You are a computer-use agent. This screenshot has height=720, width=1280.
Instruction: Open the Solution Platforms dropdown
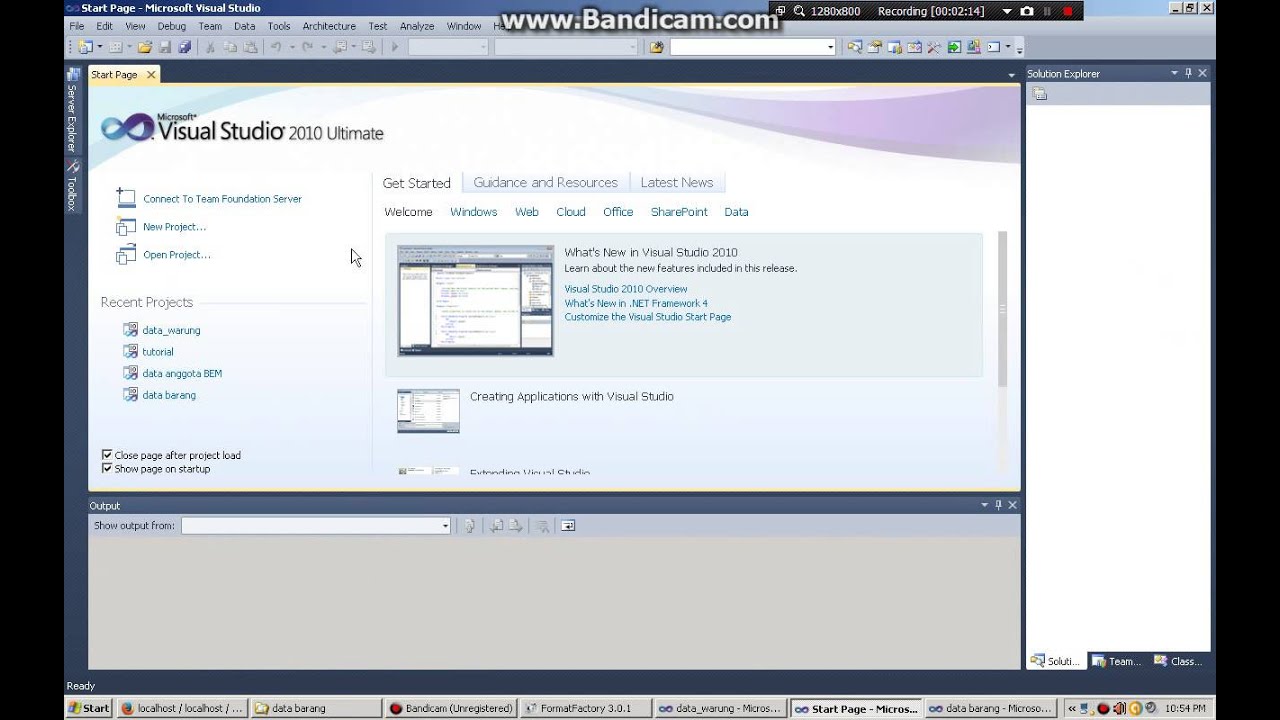pos(566,47)
